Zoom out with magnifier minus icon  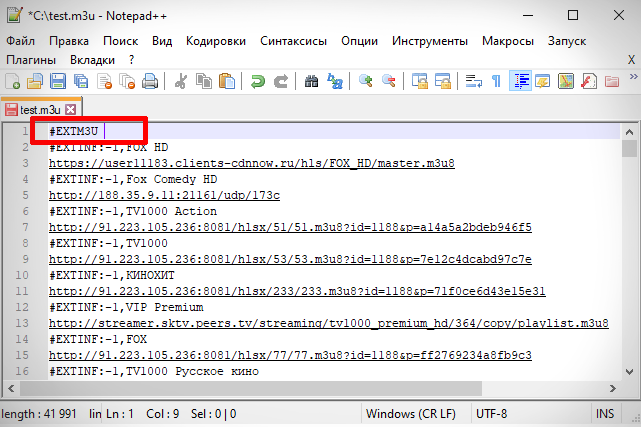(388, 81)
